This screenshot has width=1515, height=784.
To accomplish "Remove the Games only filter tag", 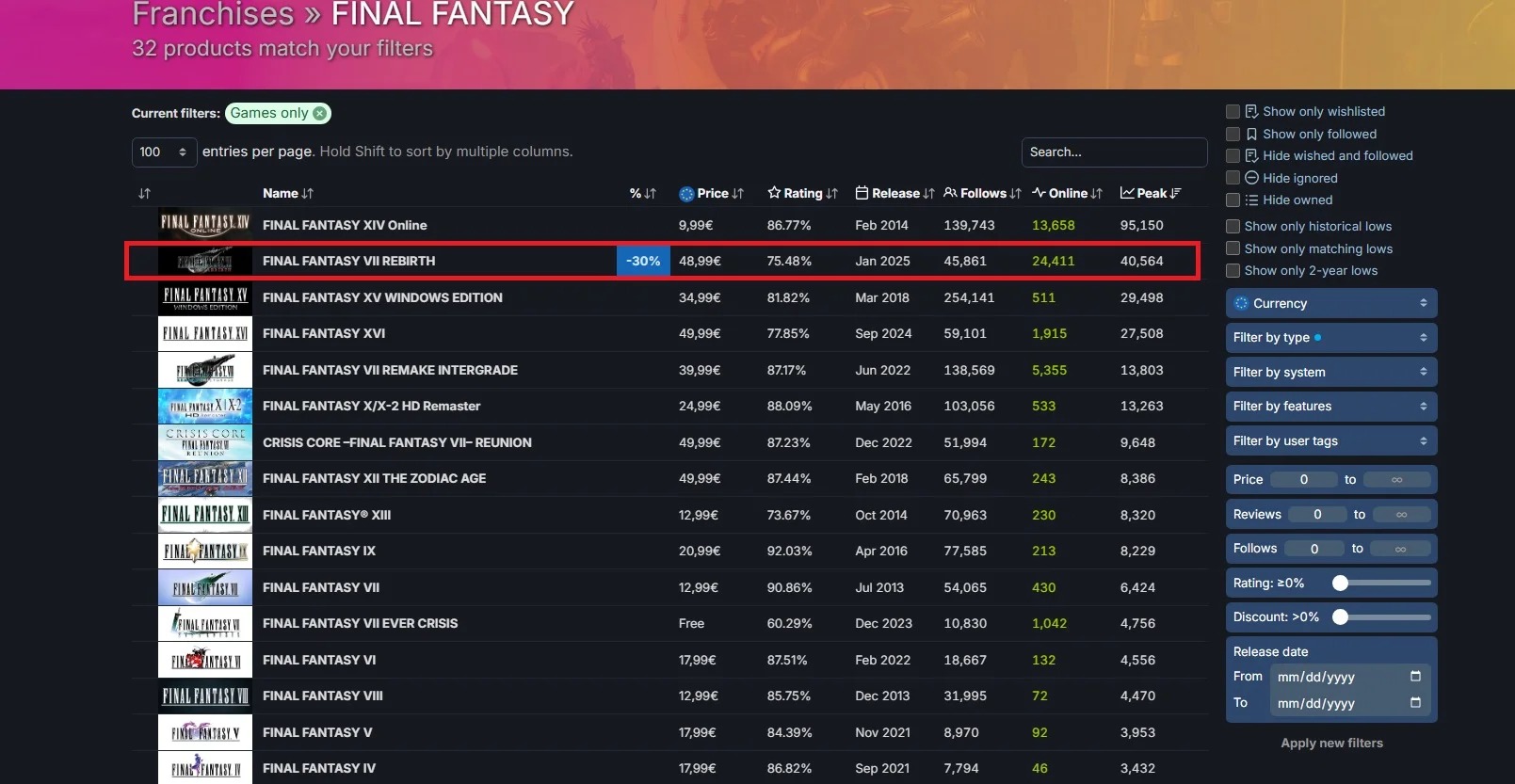I will coord(320,113).
